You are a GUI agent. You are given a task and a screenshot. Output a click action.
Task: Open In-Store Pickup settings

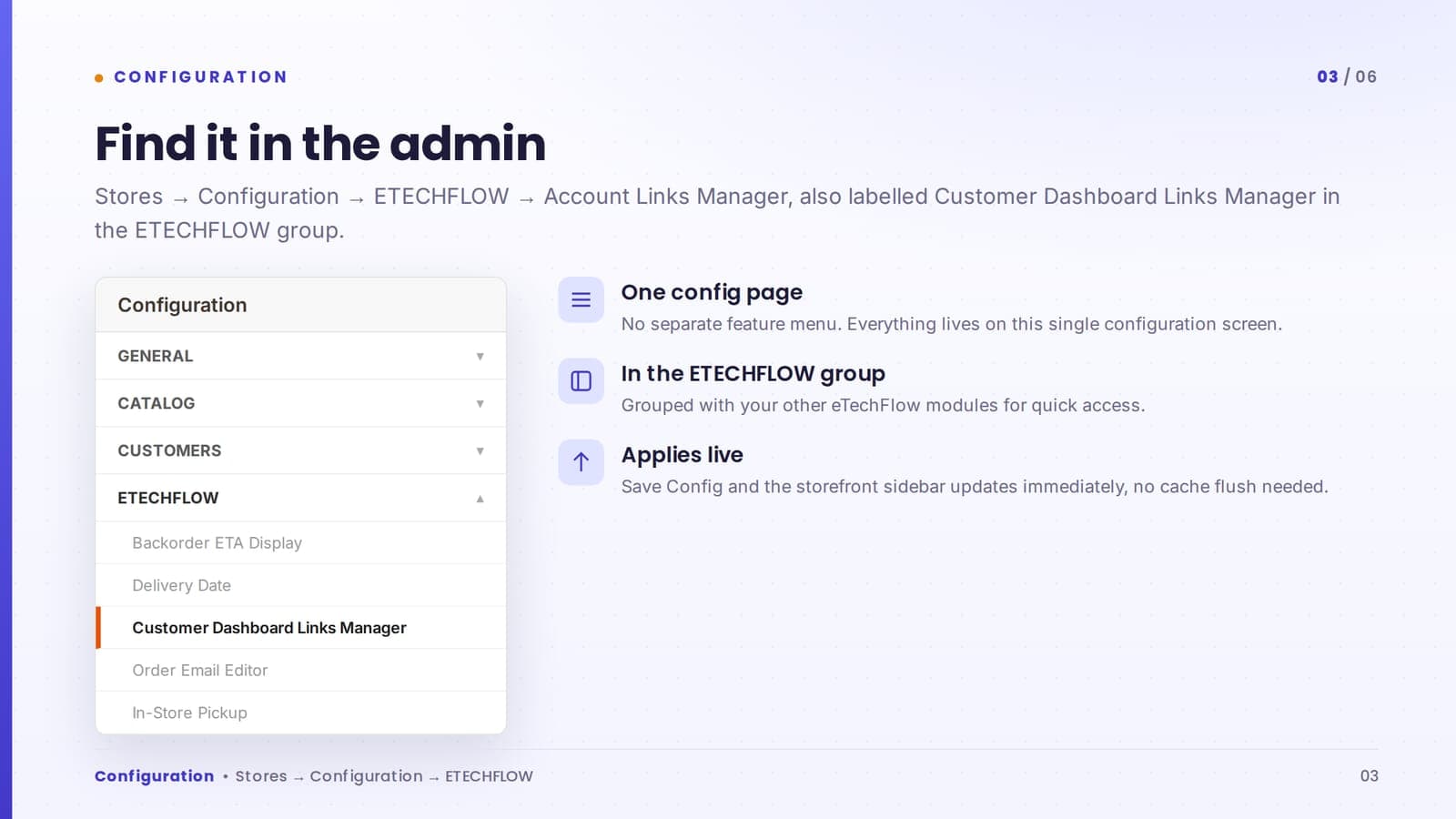coord(300,713)
